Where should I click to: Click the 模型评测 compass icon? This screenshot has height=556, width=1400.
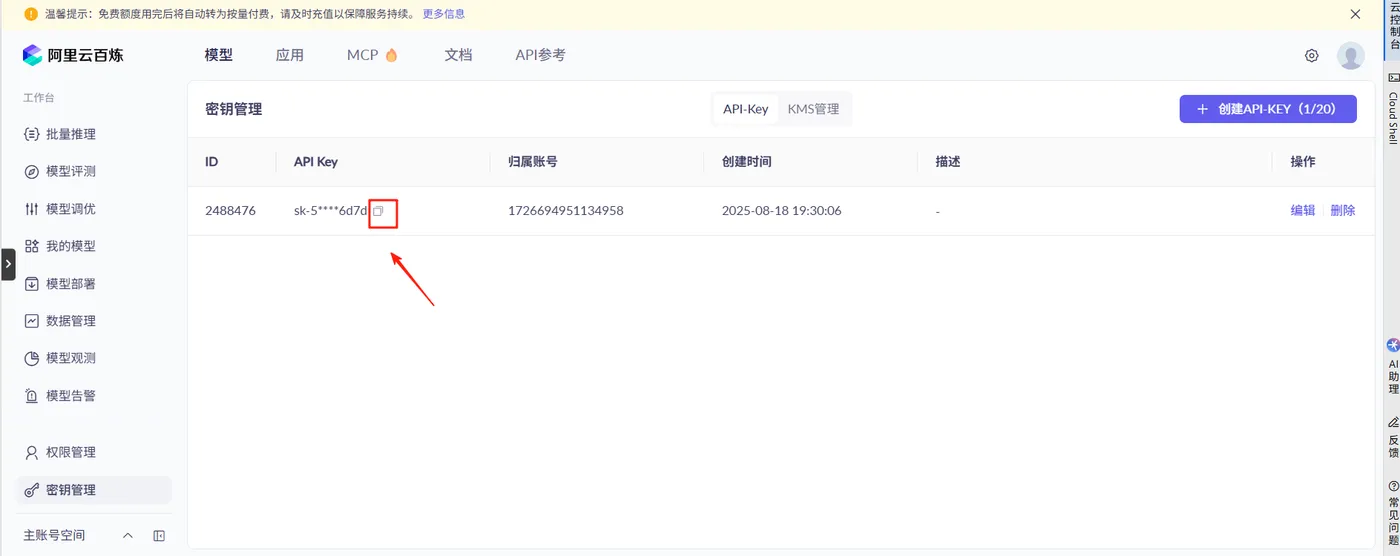point(32,172)
